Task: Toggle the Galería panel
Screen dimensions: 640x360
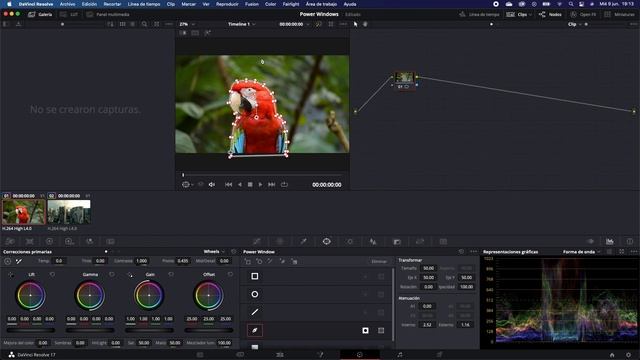Action: pyautogui.click(x=40, y=14)
